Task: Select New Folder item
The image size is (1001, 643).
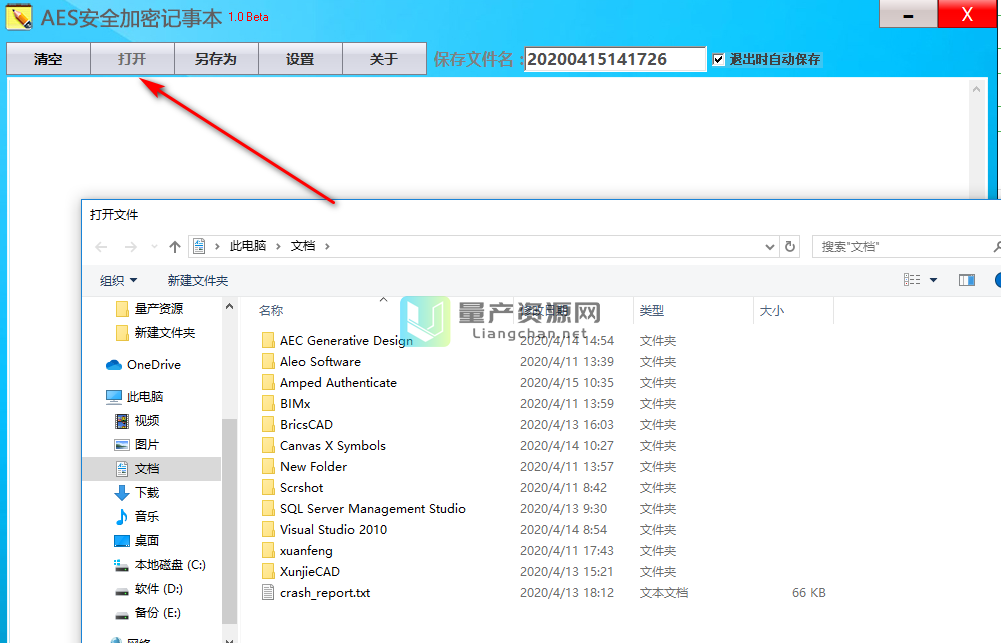Action: point(313,467)
